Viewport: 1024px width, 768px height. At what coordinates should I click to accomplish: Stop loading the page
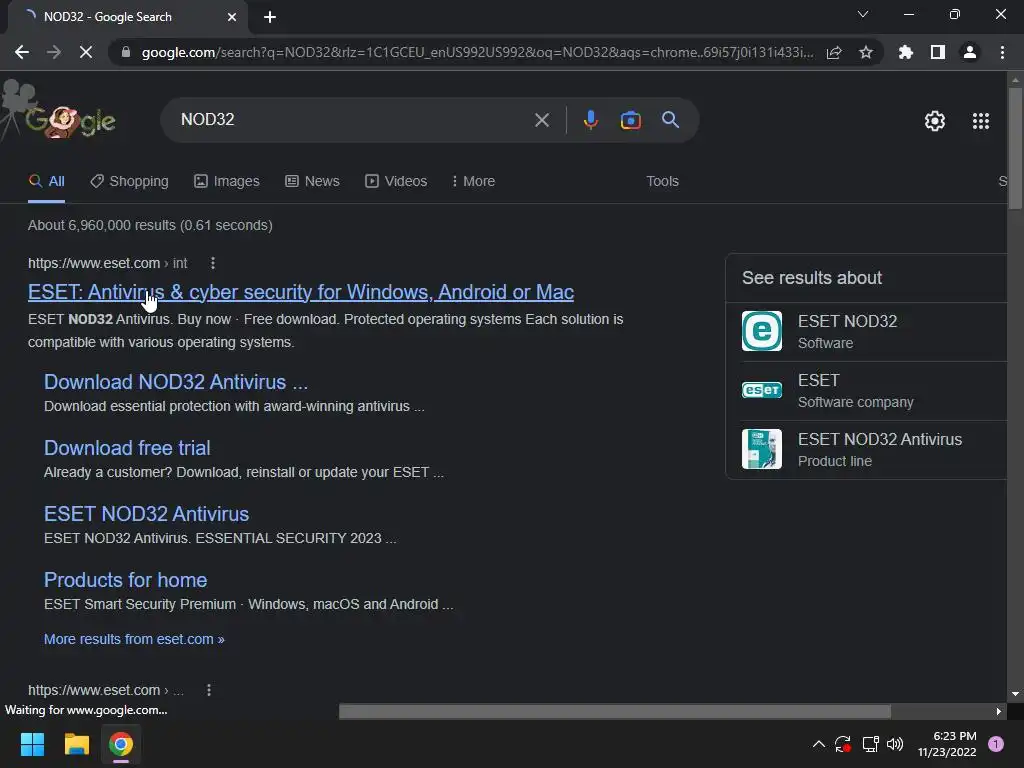point(86,52)
